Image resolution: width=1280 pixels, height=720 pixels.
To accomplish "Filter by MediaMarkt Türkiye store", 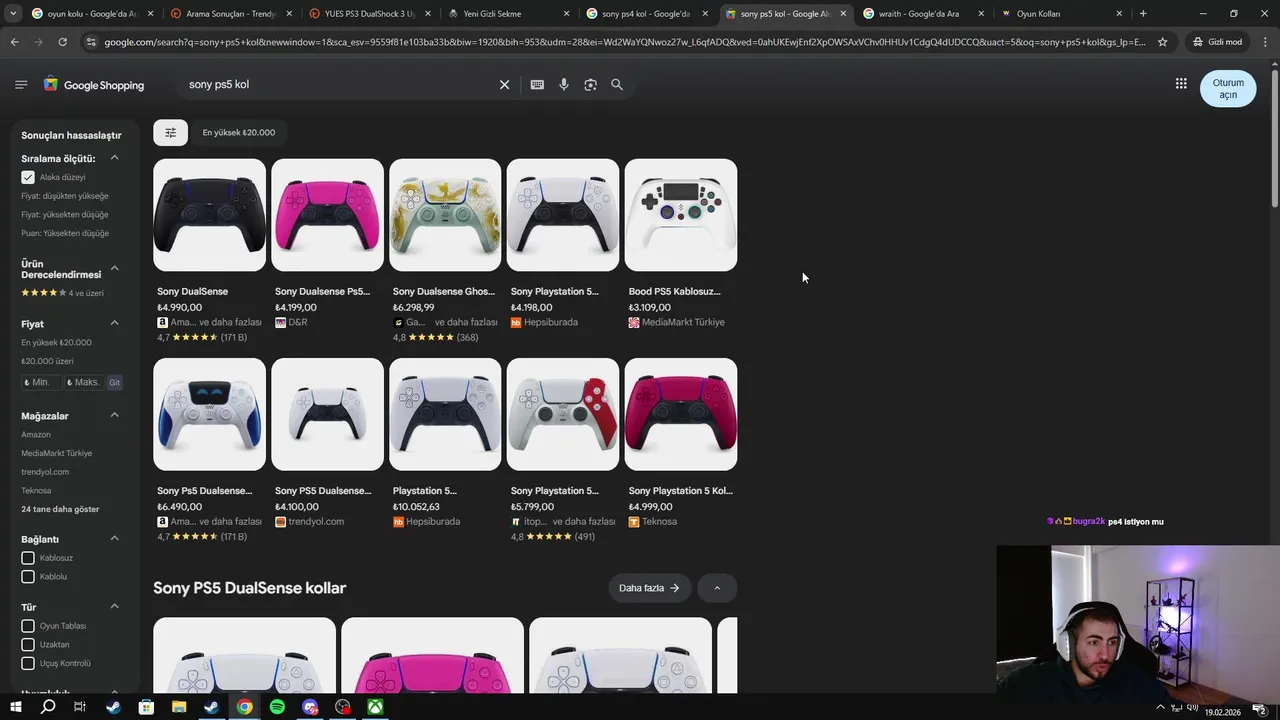I will (57, 453).
